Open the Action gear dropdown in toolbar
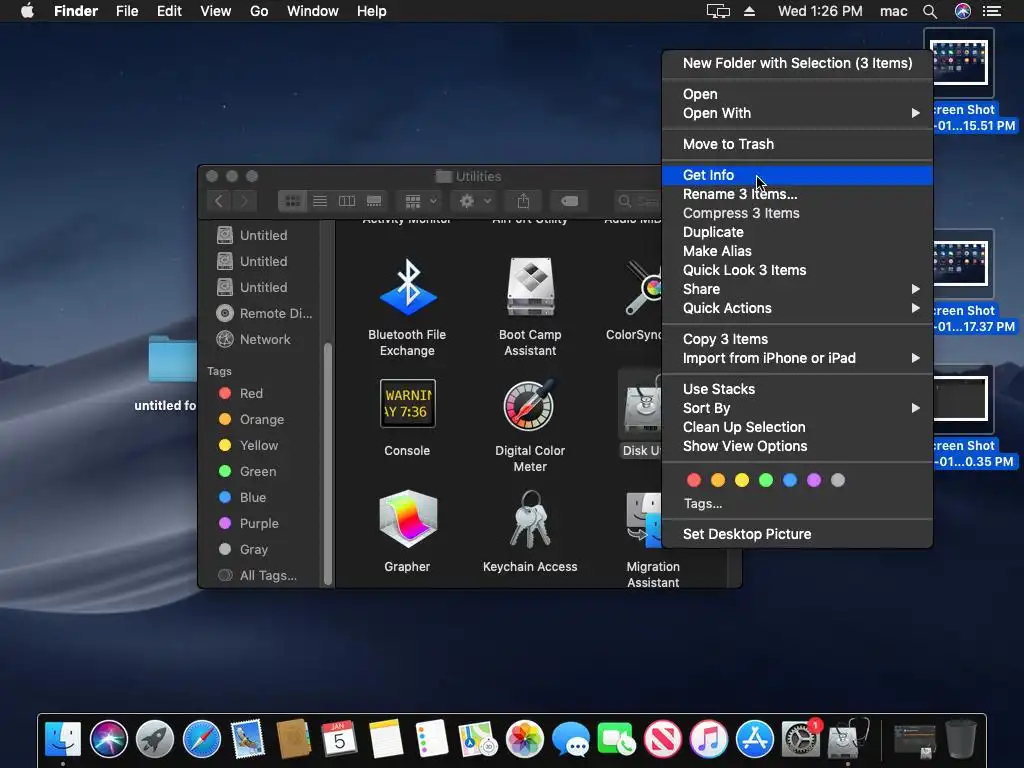Screen dimensions: 1024x768 (x=475, y=201)
